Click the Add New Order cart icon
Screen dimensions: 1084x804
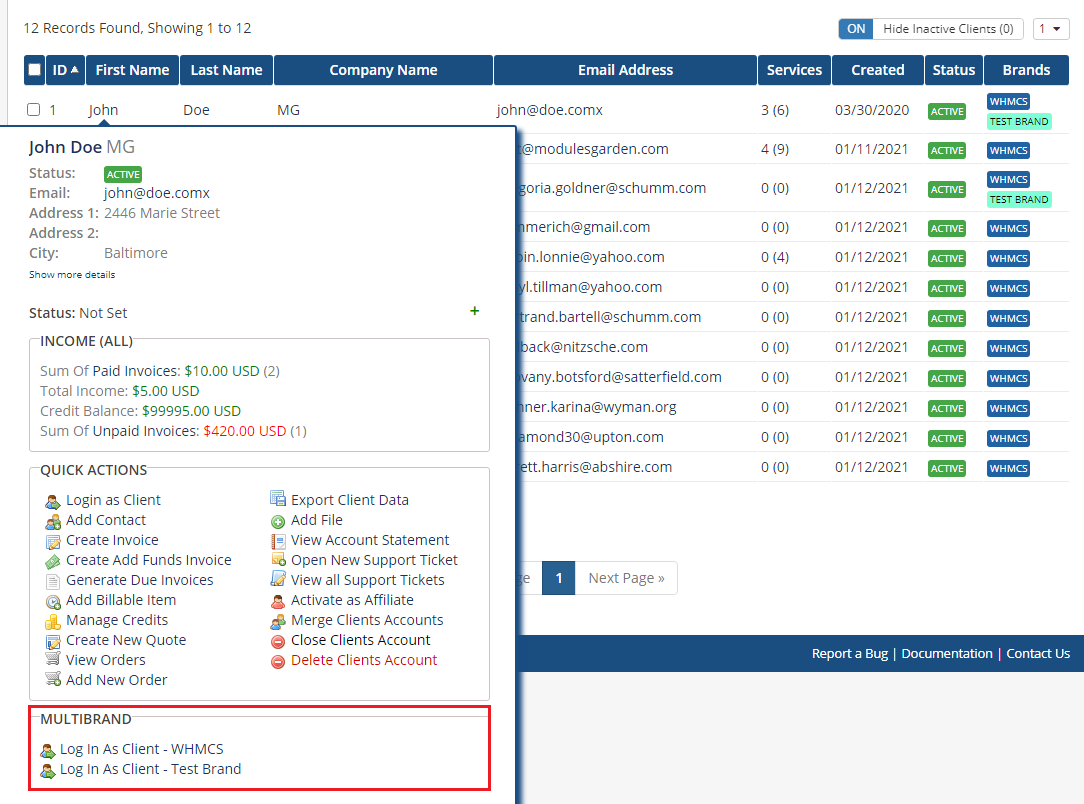click(x=53, y=679)
